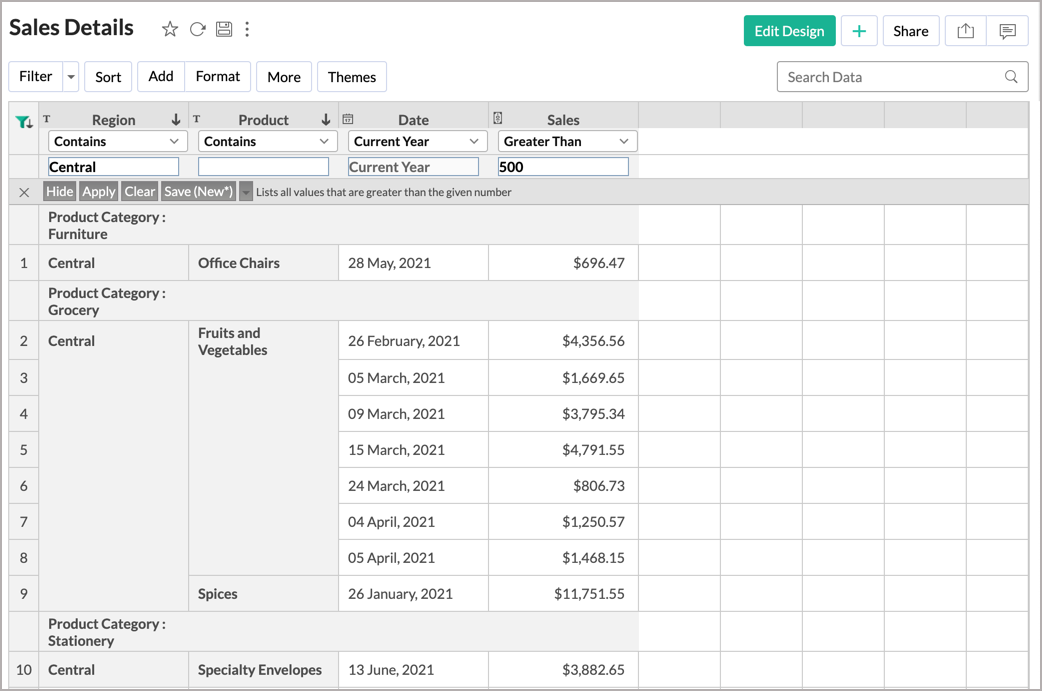This screenshot has width=1042, height=691.
Task: Click the green filter funnel icon
Action: (x=24, y=122)
